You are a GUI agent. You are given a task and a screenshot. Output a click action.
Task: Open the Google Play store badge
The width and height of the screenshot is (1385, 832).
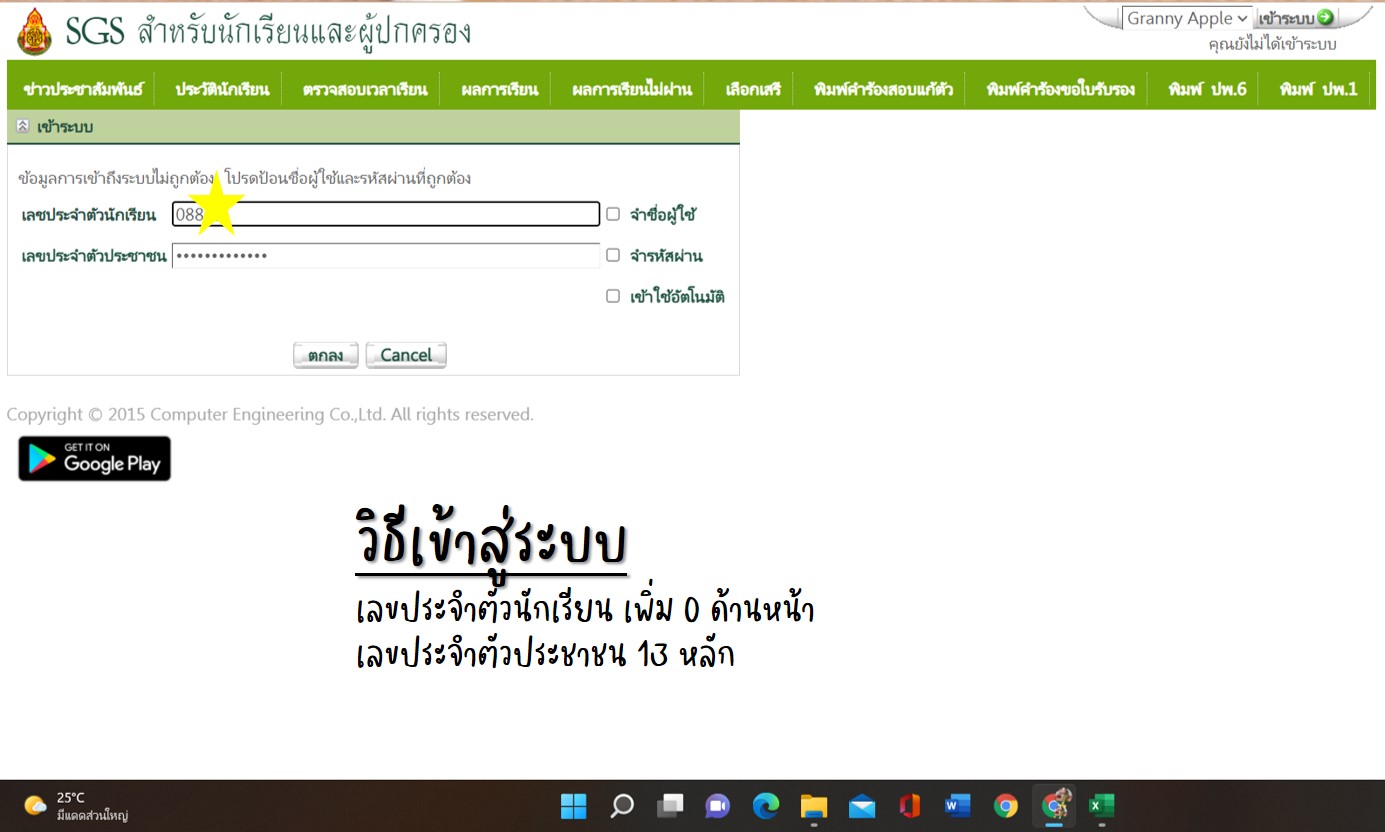[x=95, y=459]
